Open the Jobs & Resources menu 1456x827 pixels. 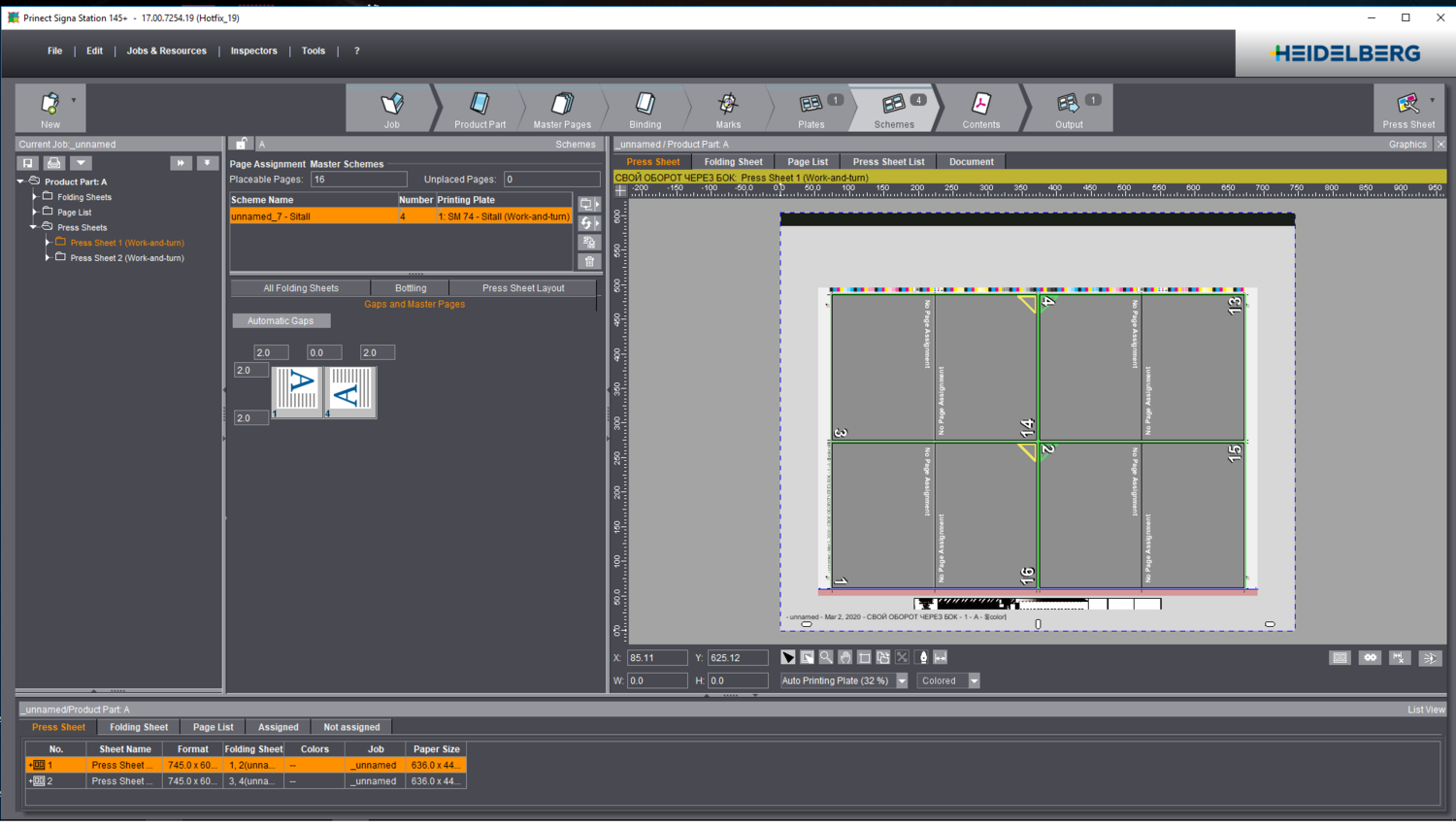(166, 50)
